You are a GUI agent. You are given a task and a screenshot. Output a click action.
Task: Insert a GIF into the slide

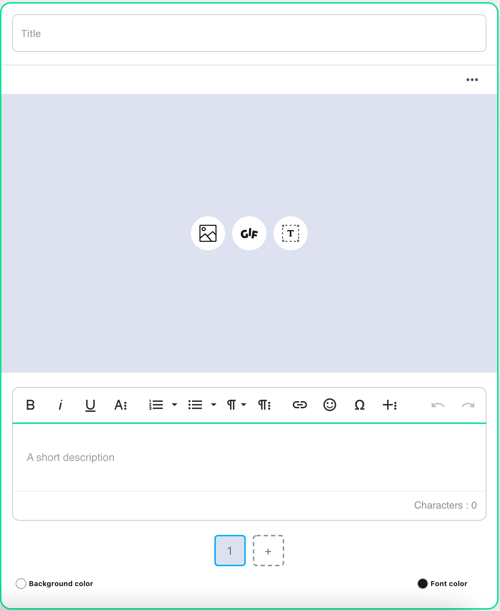[249, 233]
